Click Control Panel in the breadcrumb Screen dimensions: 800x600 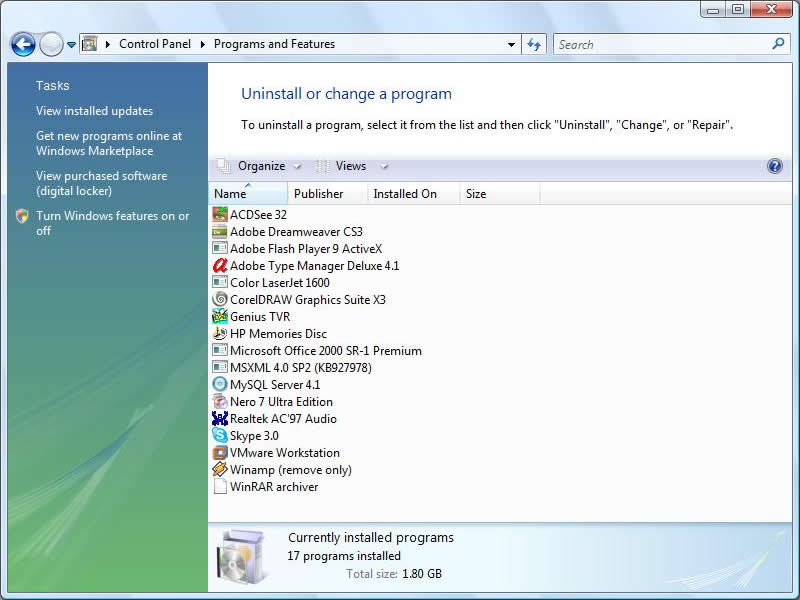[155, 44]
